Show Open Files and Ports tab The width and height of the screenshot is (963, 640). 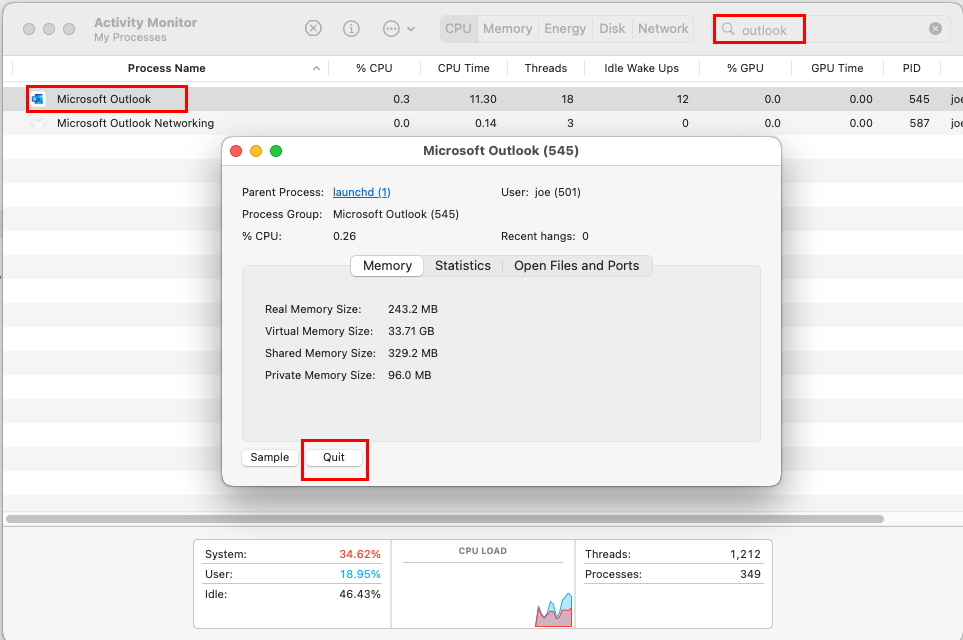click(x=576, y=266)
